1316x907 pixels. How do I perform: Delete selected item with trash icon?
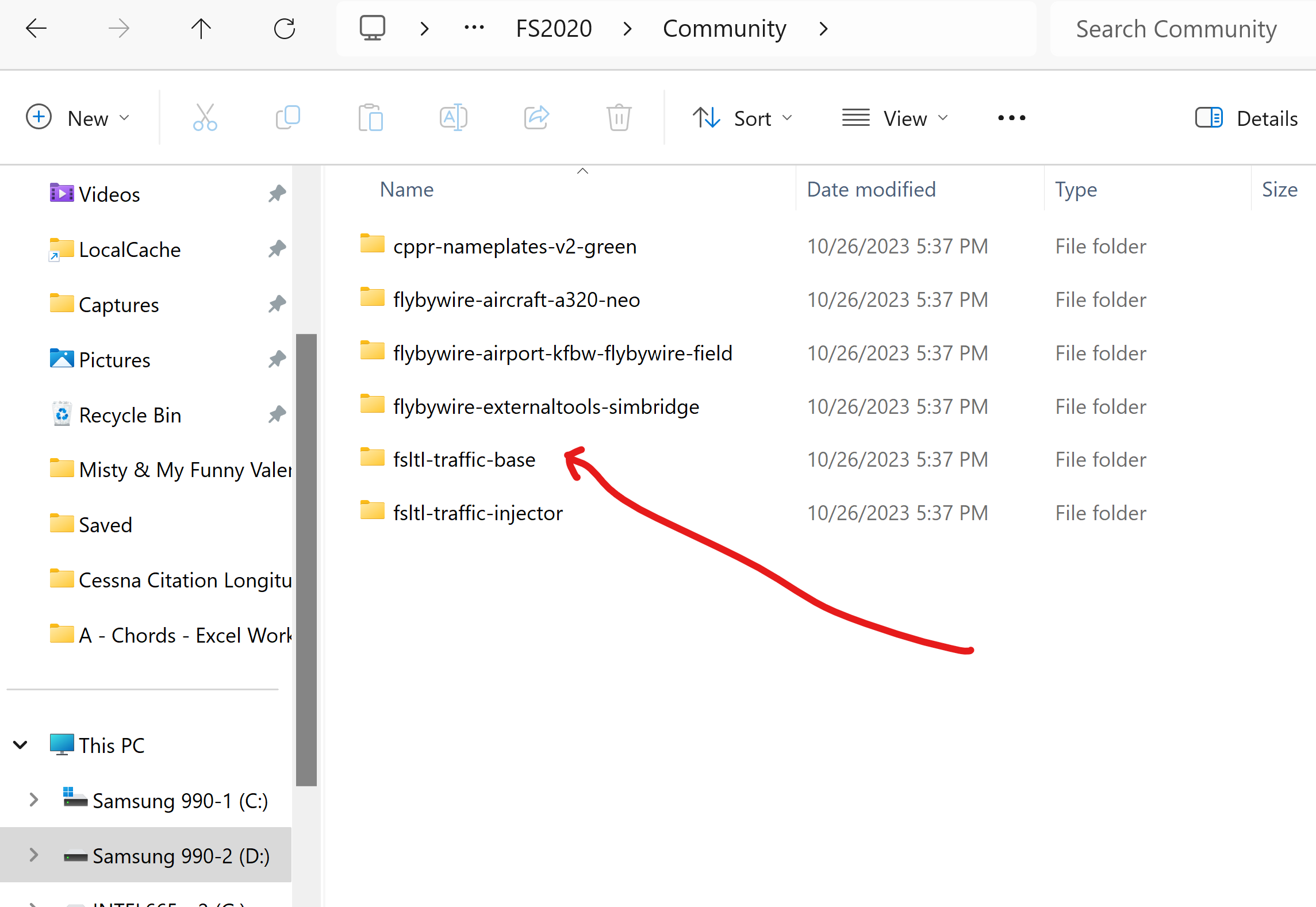click(x=619, y=117)
